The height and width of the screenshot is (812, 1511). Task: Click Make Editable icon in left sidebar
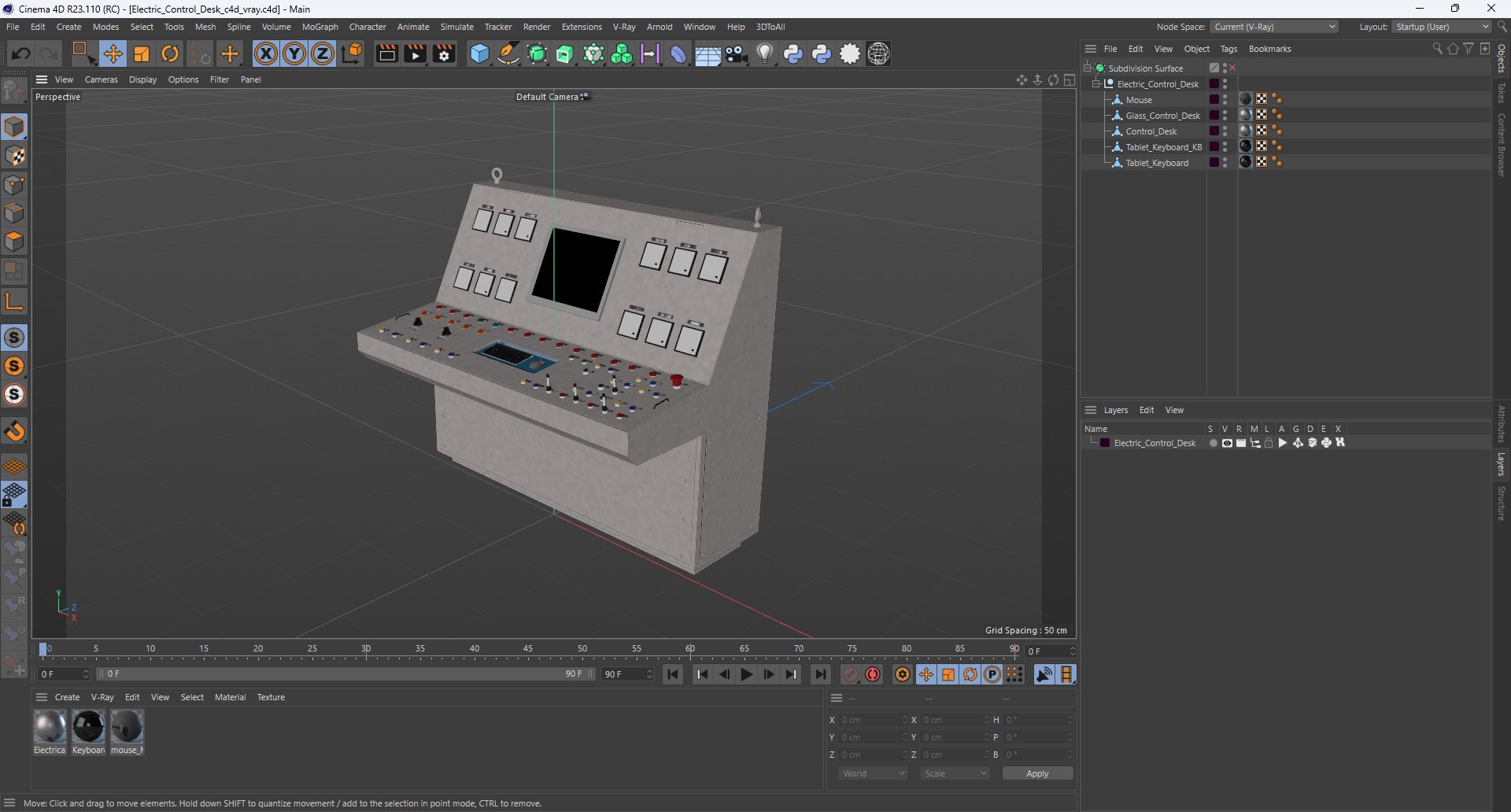click(x=14, y=91)
